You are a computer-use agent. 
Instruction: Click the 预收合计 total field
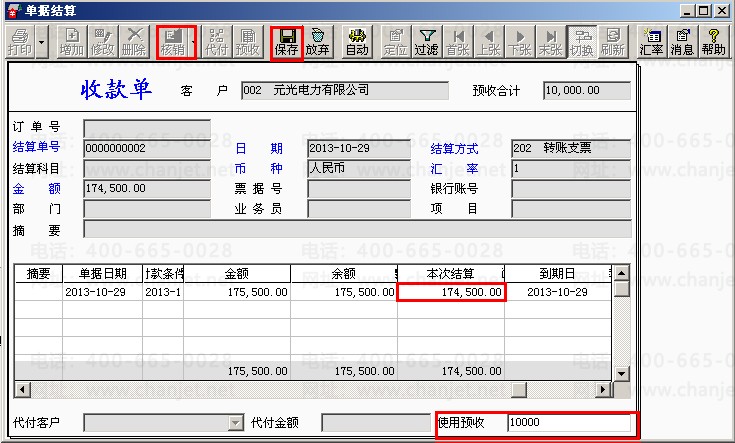(587, 90)
